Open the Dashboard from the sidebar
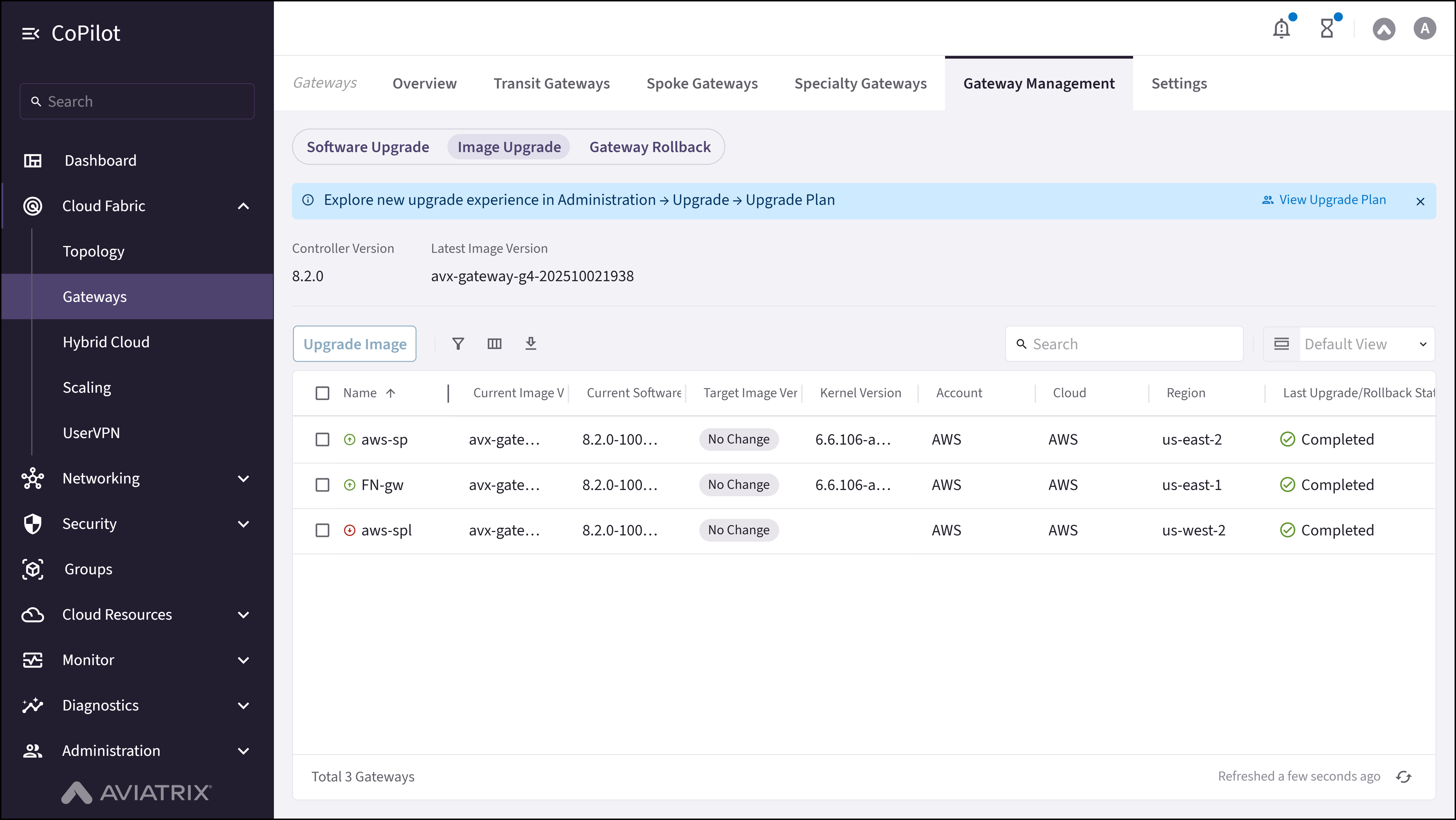Image resolution: width=1456 pixels, height=820 pixels. click(100, 161)
